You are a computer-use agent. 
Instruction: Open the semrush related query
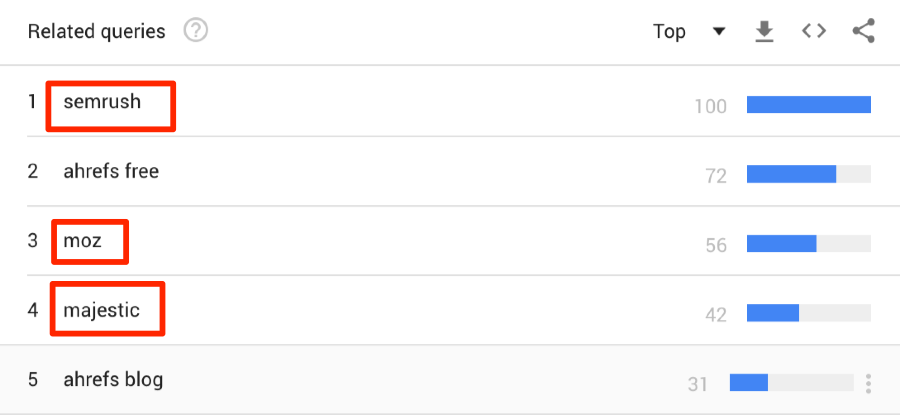click(x=102, y=102)
